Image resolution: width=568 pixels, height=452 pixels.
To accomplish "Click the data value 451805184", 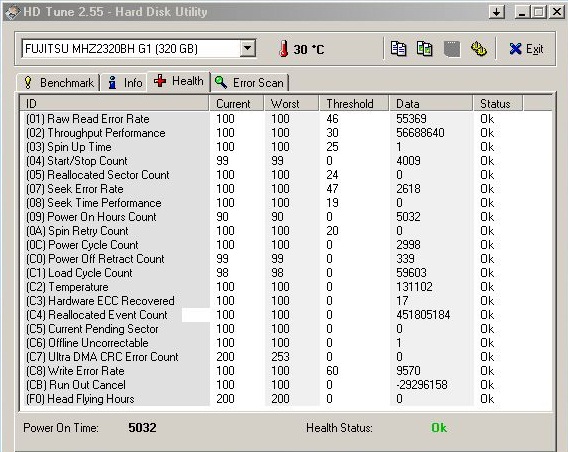I will pyautogui.click(x=423, y=315).
